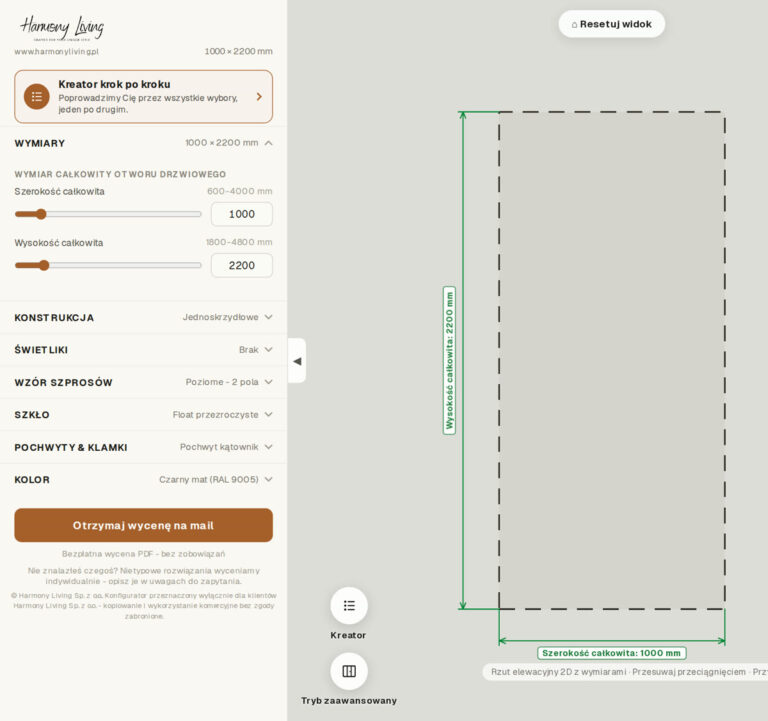The height and width of the screenshot is (721, 768).
Task: Expand the KONSTRUKCJA section
Action: tap(144, 317)
